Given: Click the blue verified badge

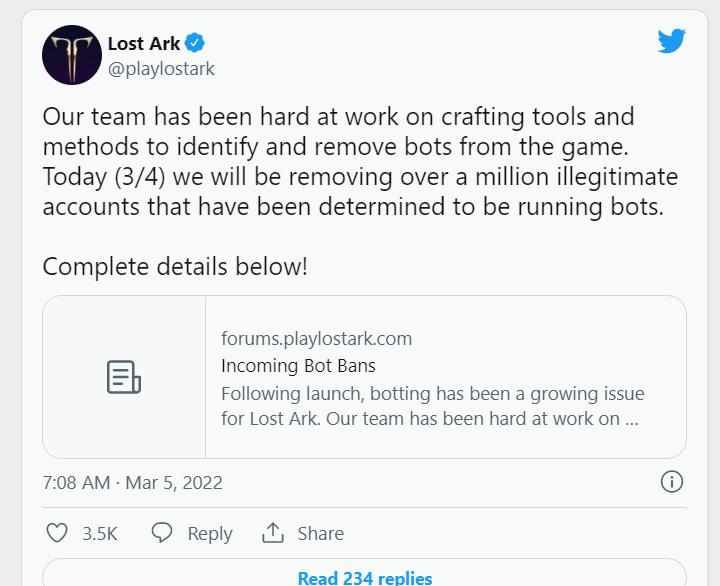Looking at the screenshot, I should 195,43.
